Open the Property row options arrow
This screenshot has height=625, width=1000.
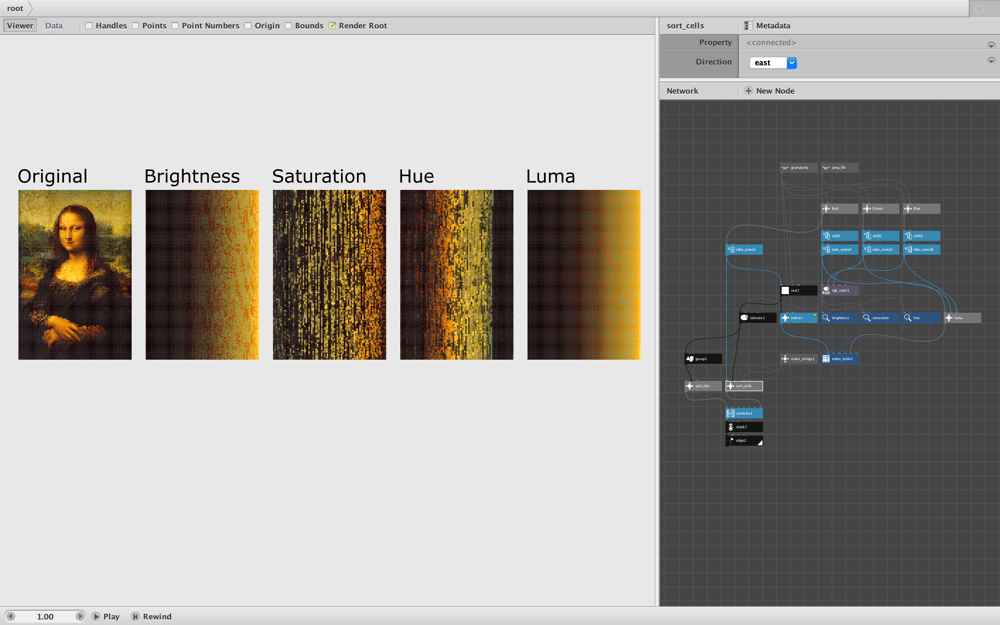click(991, 45)
